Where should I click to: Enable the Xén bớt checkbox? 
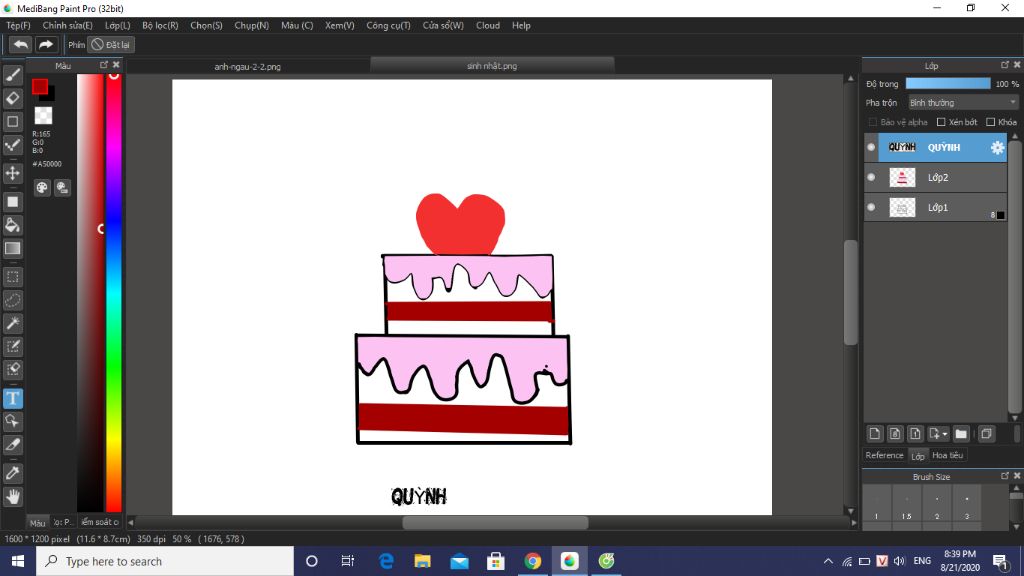point(941,122)
